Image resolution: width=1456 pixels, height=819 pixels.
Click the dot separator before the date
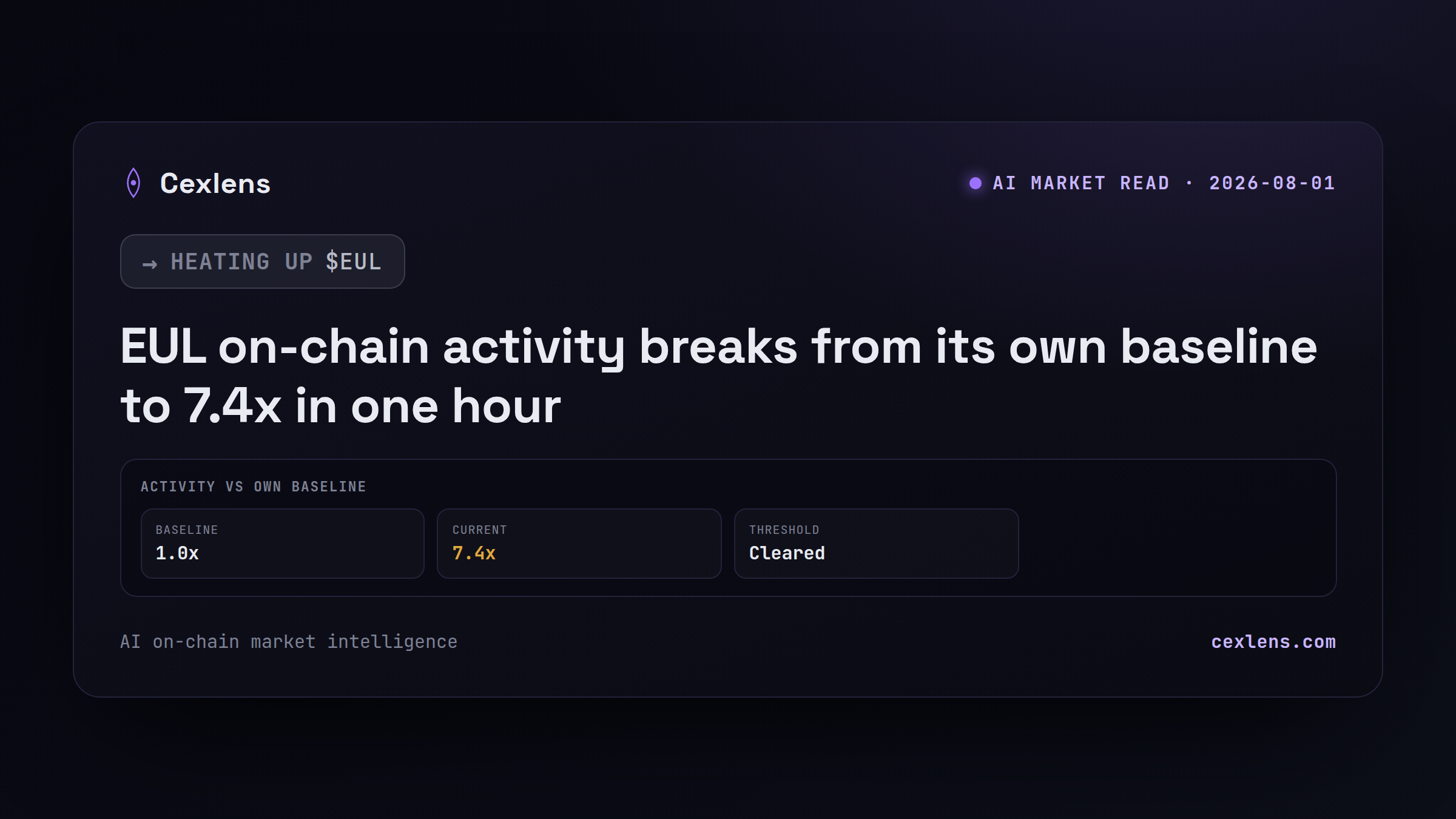pyautogui.click(x=1189, y=183)
